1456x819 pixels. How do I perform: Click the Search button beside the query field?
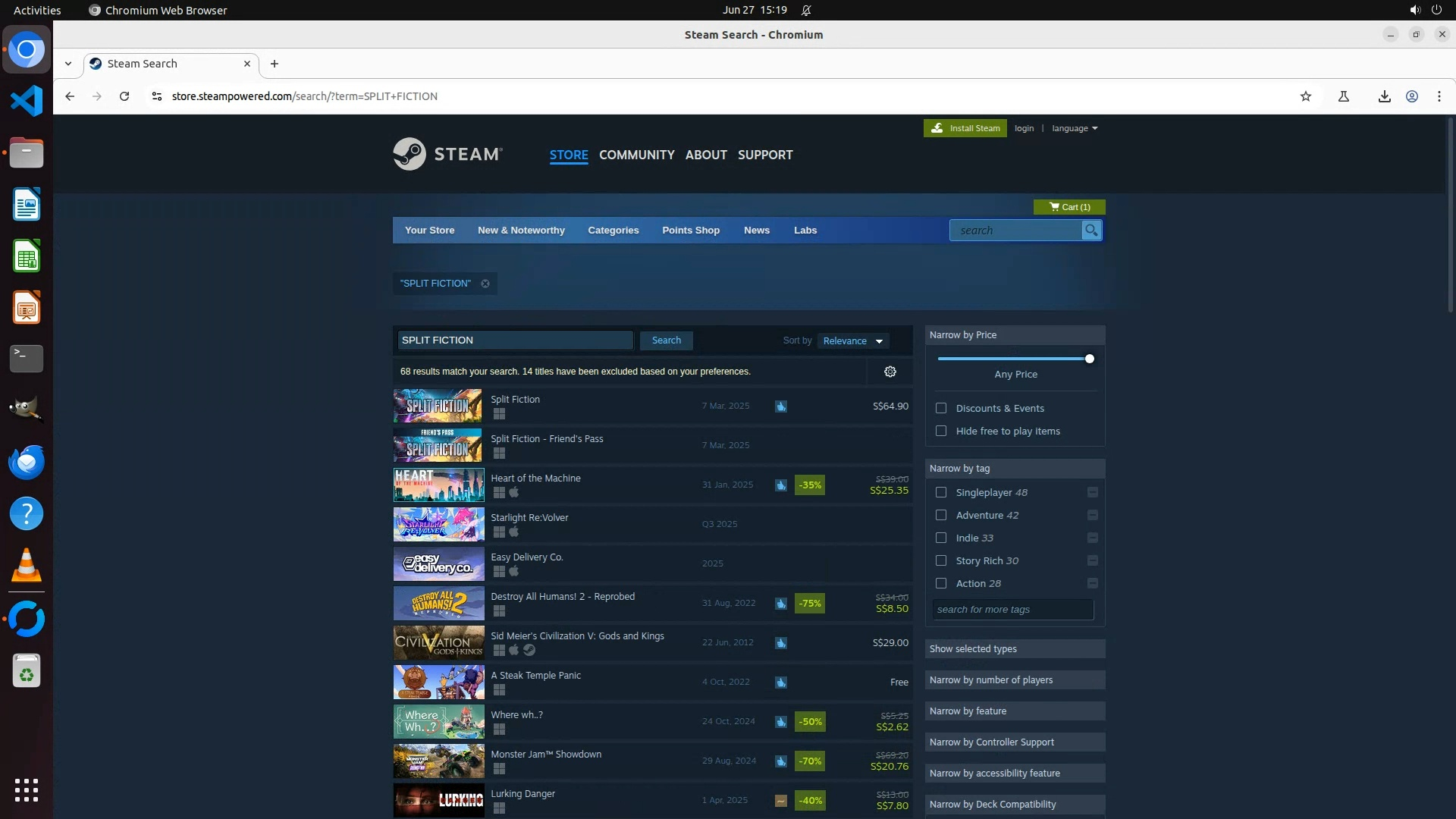(666, 340)
